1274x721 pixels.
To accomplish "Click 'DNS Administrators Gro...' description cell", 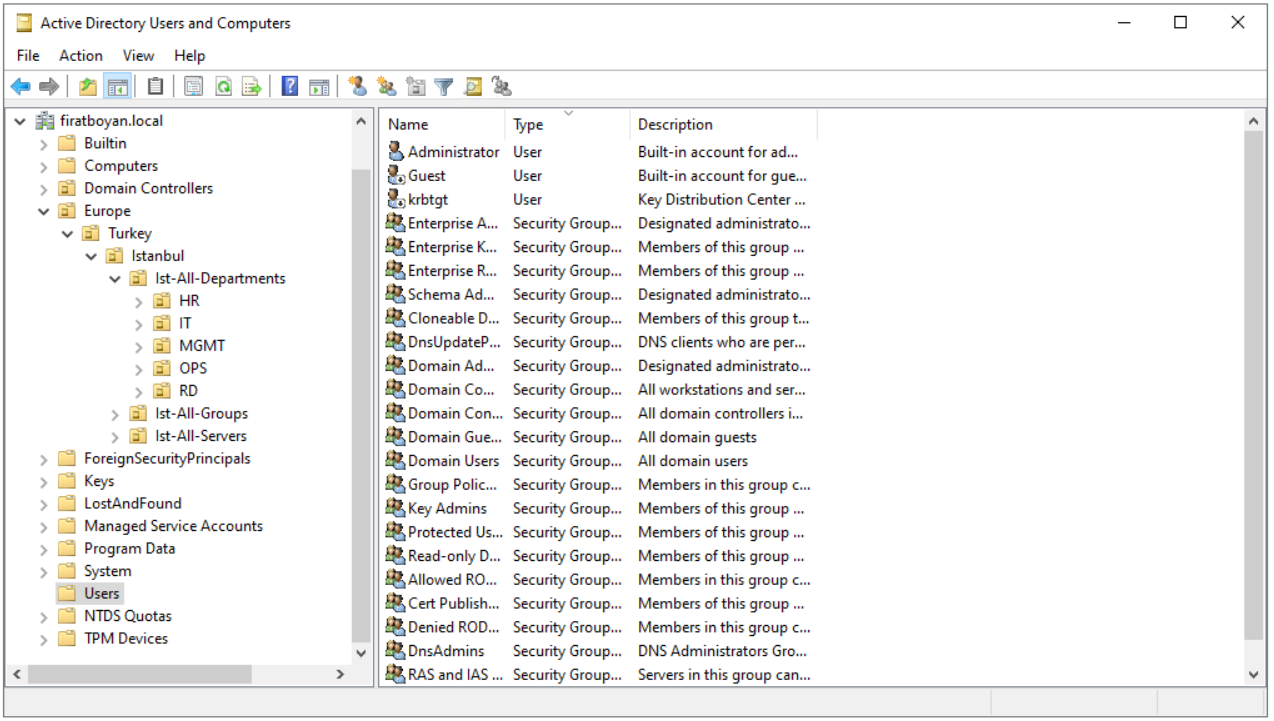I will 724,651.
